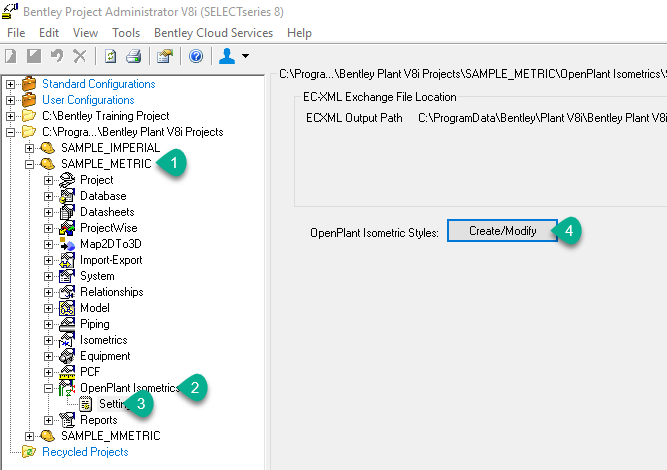Viewport: 667px width, 470px height.
Task: Open the Bentley Cloud Services menu
Action: (x=214, y=33)
